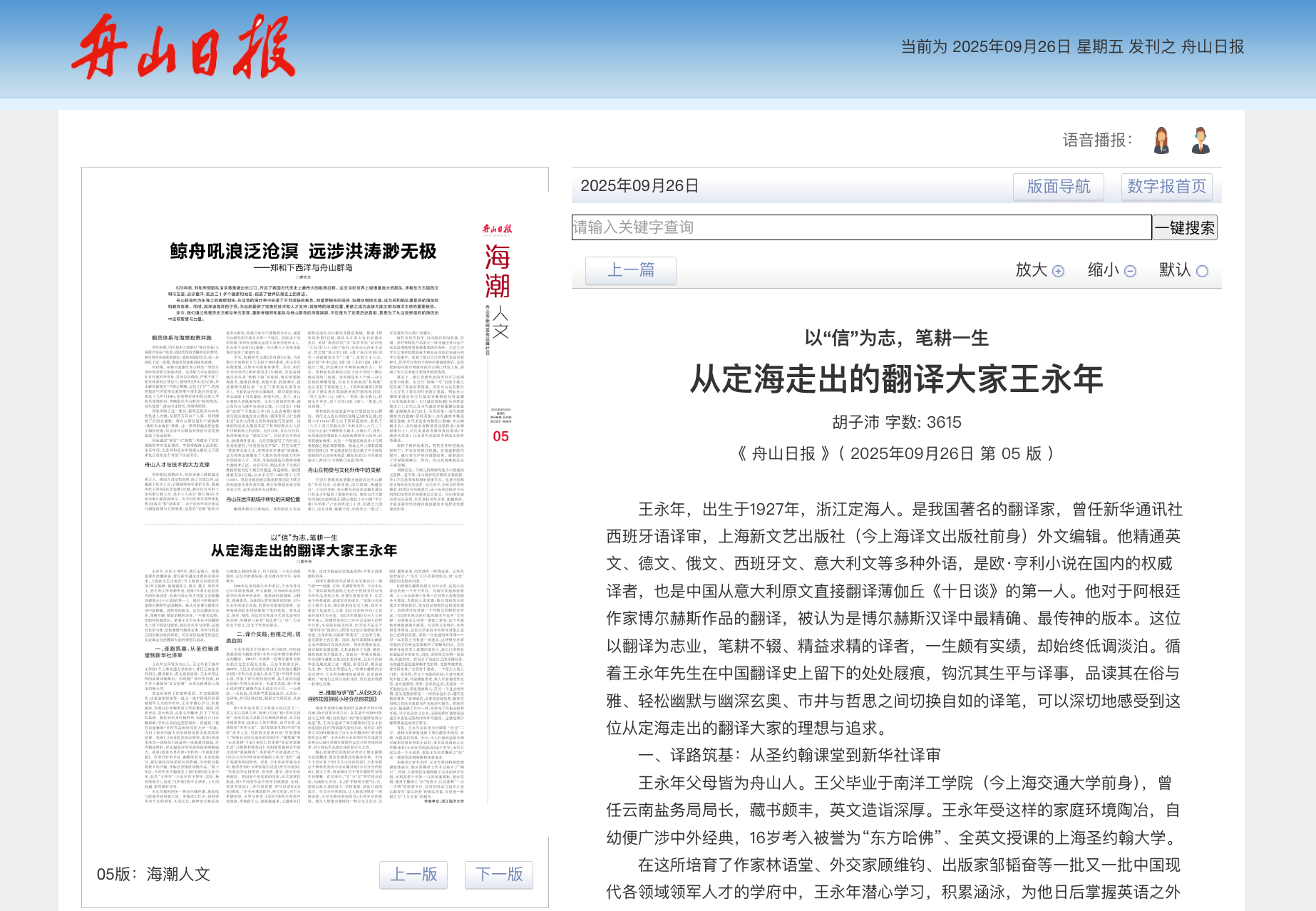
Task: Go to previous article with 上一篇
Action: [630, 270]
